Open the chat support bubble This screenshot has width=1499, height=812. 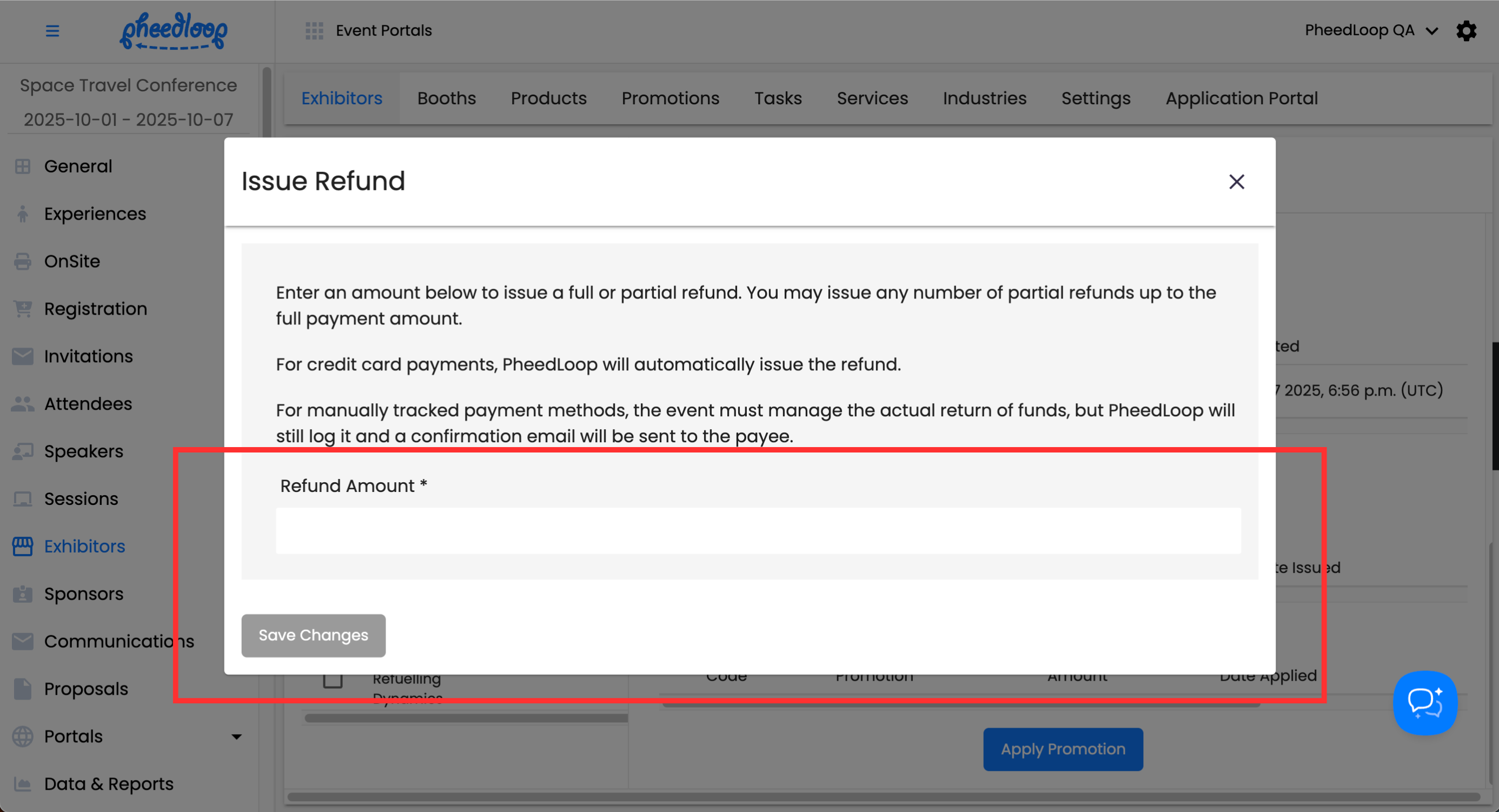click(x=1424, y=703)
